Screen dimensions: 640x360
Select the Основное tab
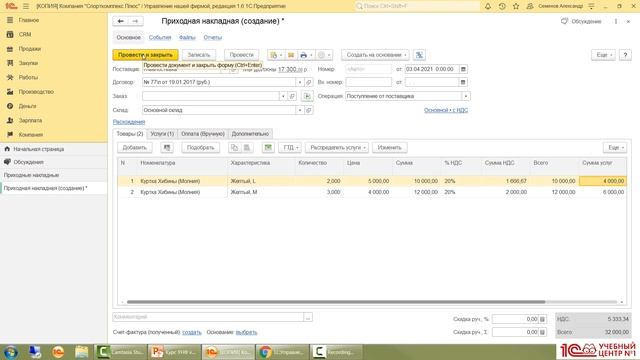(129, 37)
